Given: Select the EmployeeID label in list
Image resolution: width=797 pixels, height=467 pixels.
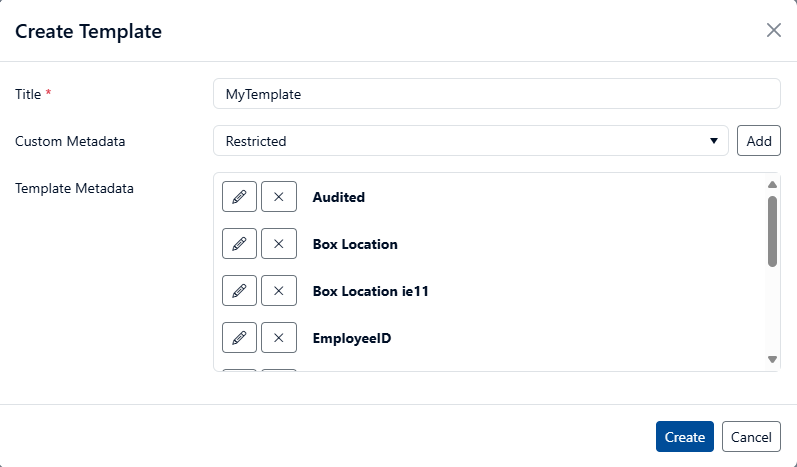Looking at the screenshot, I should 352,338.
